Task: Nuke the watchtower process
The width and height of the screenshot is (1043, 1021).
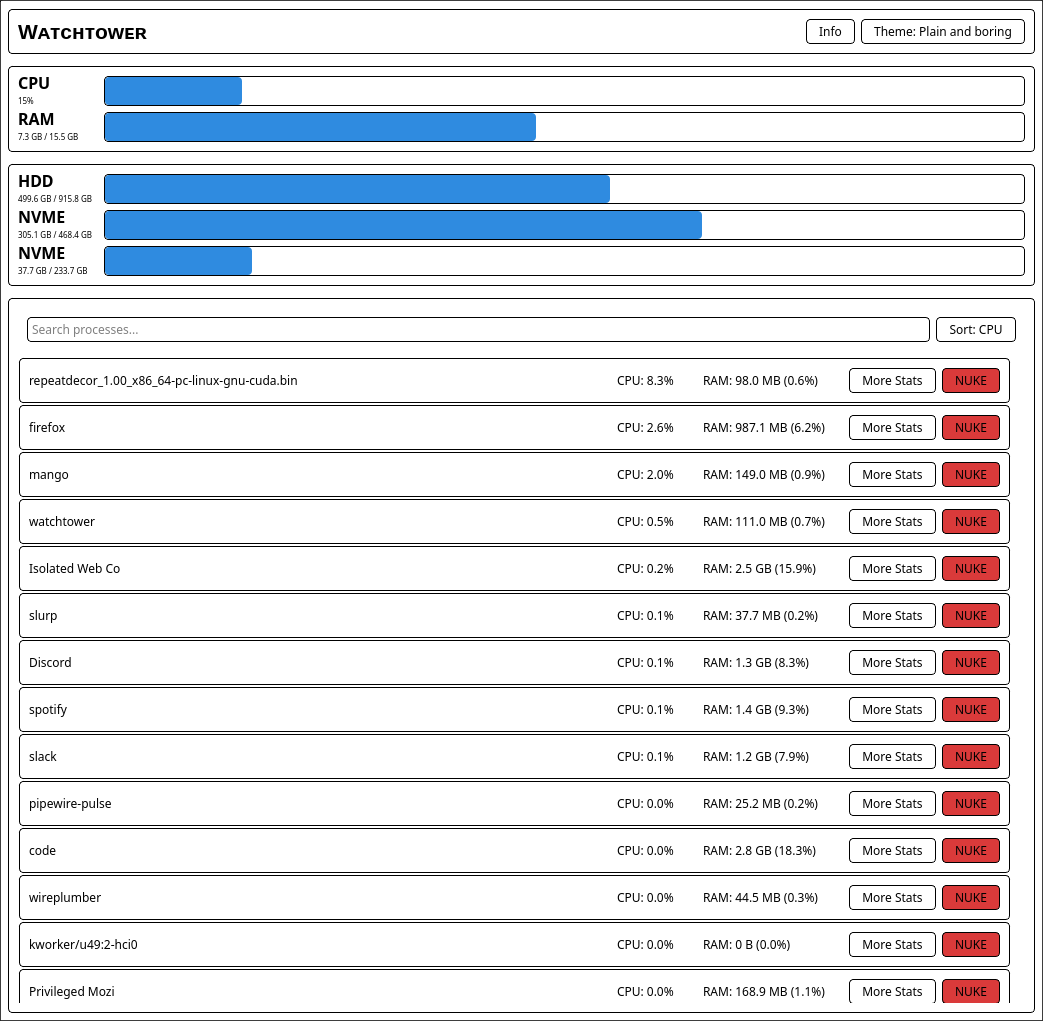Action: tap(970, 522)
